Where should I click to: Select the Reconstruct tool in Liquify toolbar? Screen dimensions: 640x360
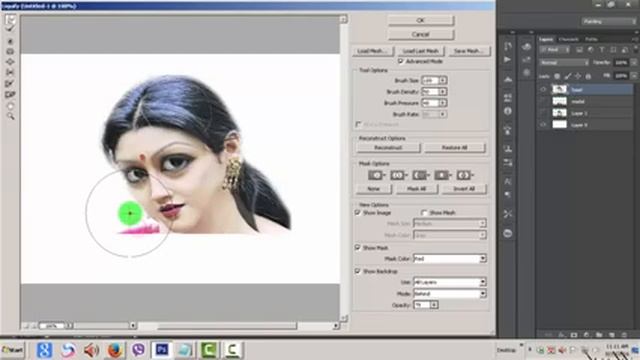10,29
